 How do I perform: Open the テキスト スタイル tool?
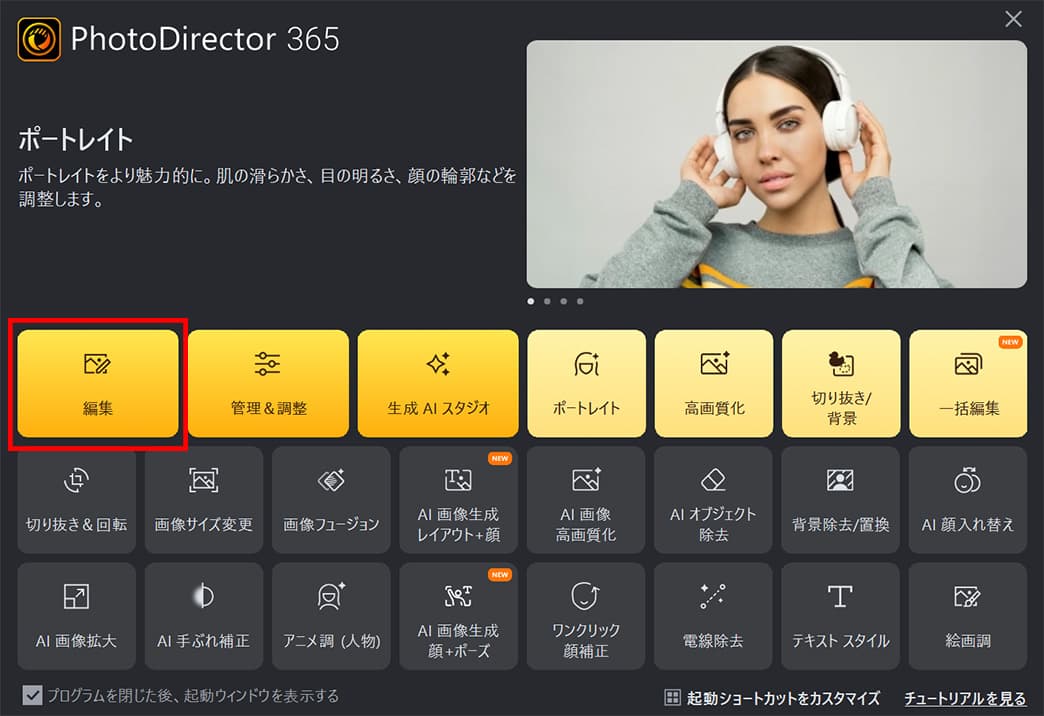pos(841,616)
